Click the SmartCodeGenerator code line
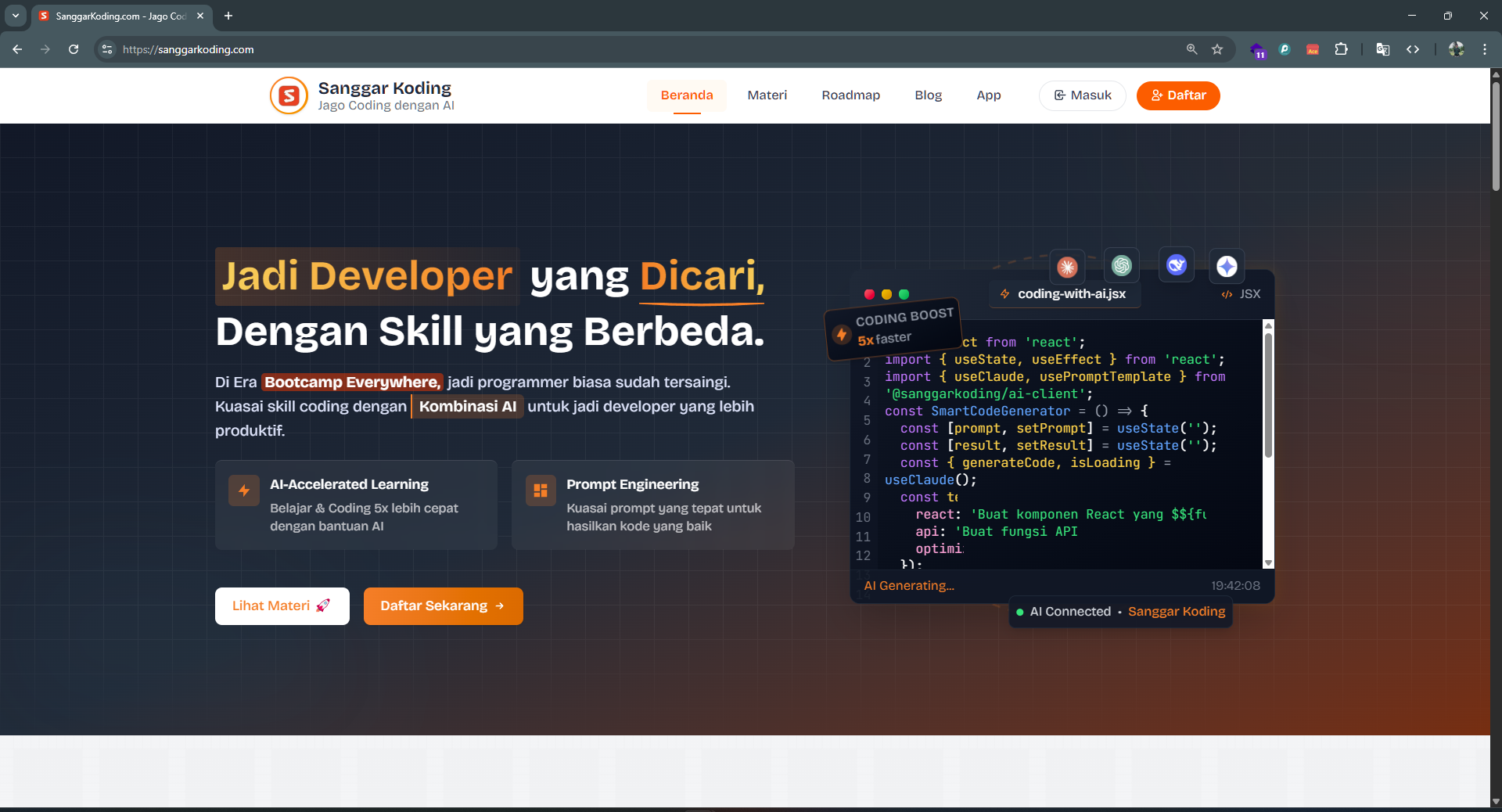 1016,411
